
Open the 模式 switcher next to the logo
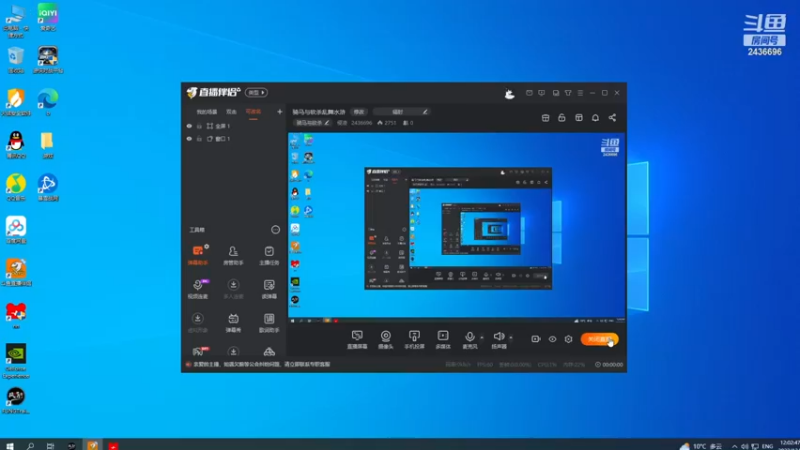pos(256,93)
